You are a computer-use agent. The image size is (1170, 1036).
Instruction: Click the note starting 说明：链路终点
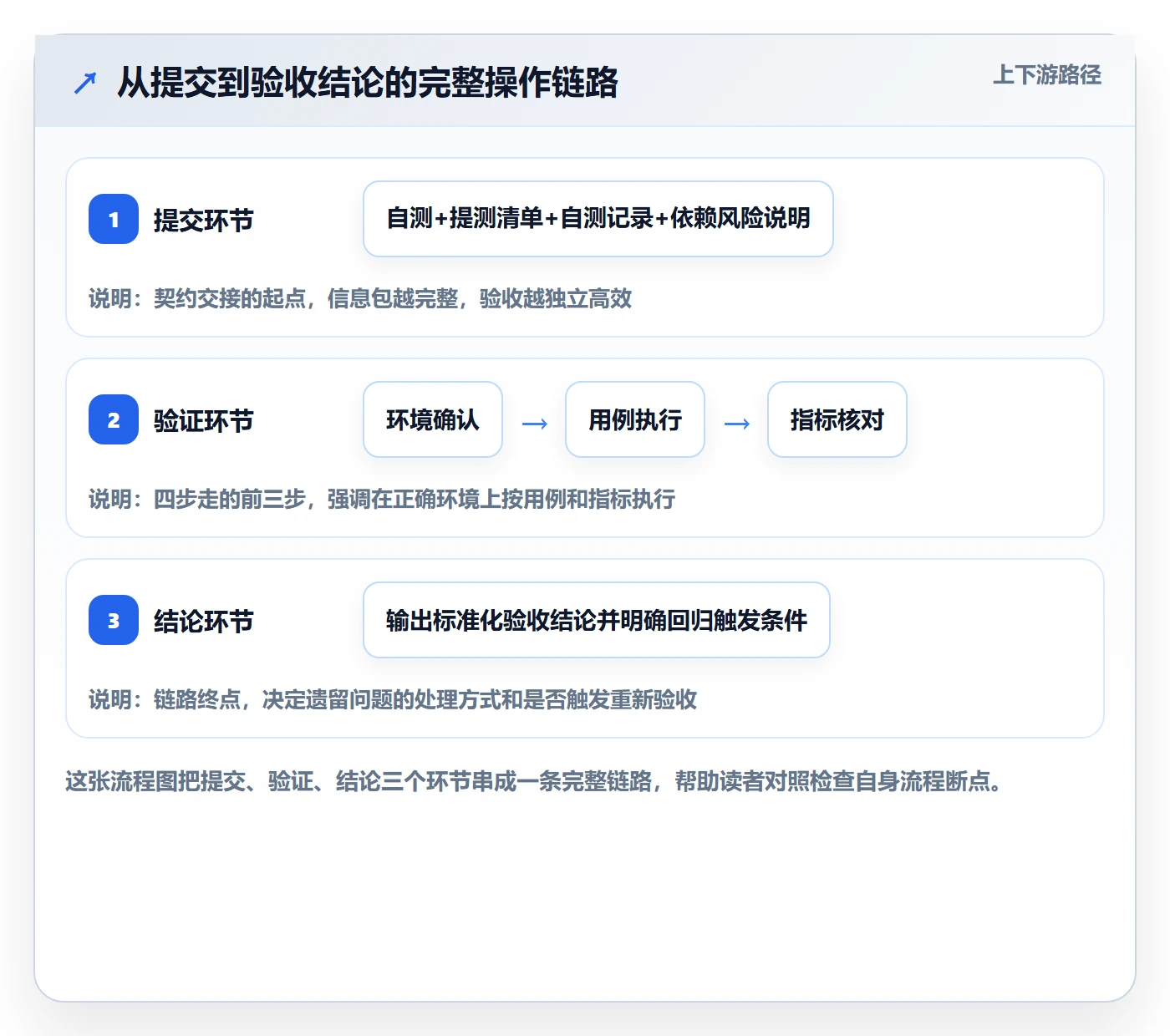pyautogui.click(x=393, y=700)
